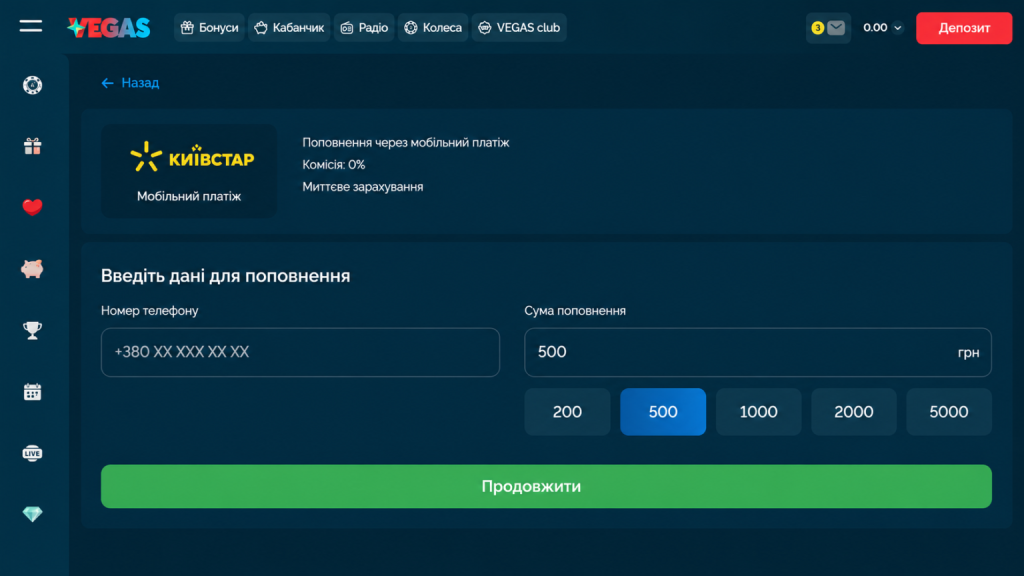This screenshot has width=1024, height=576.
Task: Select the 5000 amount preset
Action: point(949,412)
